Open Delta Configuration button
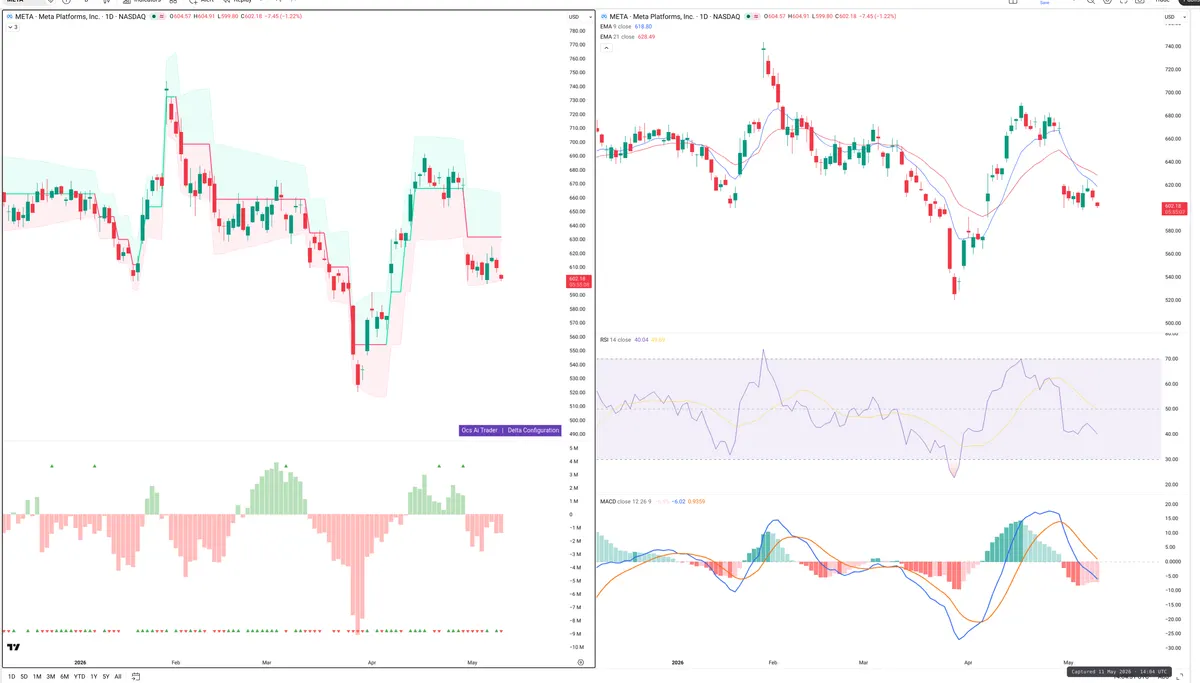The height and width of the screenshot is (683, 1200). pos(533,430)
